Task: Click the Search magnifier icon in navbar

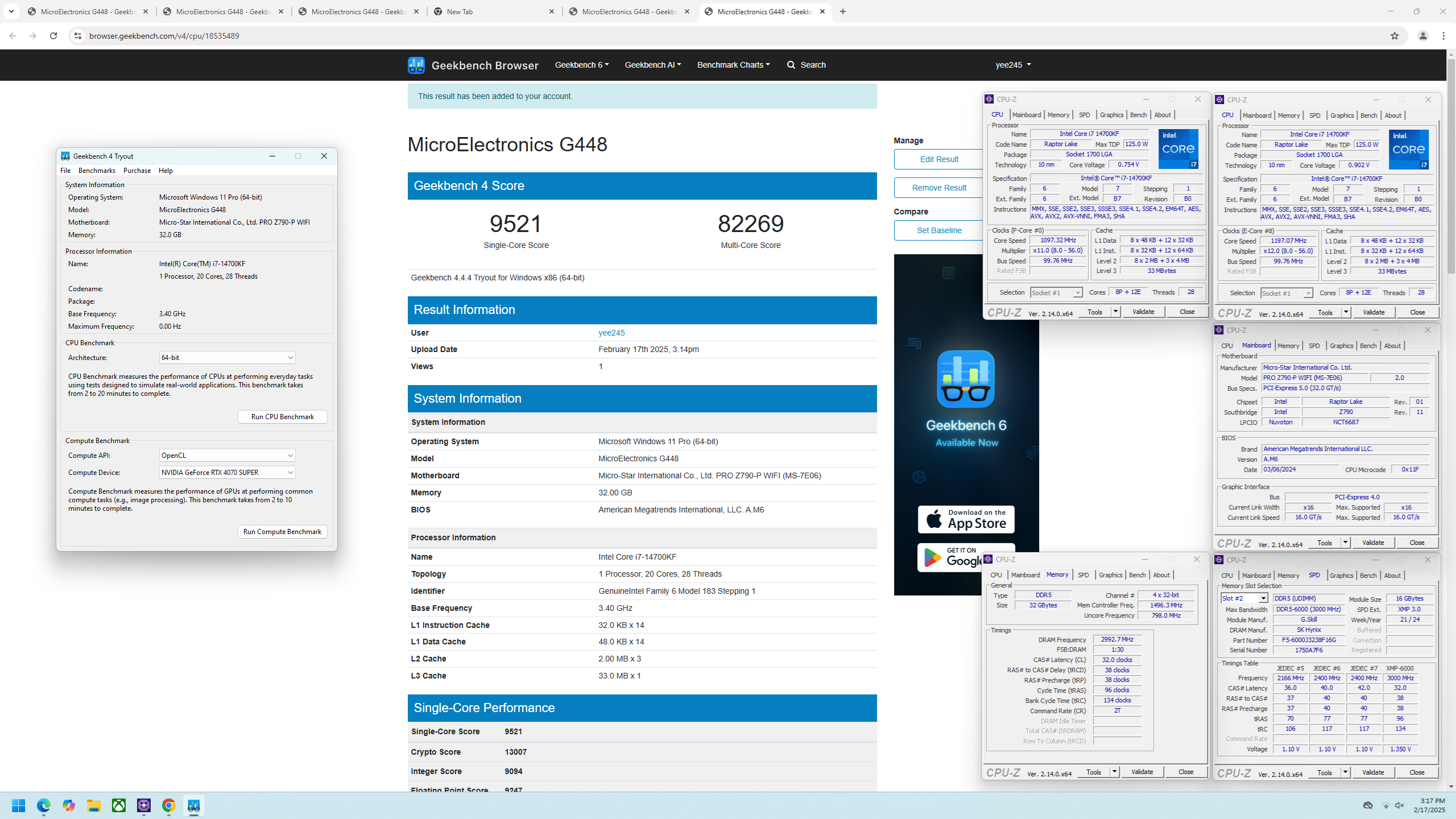Action: (x=791, y=65)
